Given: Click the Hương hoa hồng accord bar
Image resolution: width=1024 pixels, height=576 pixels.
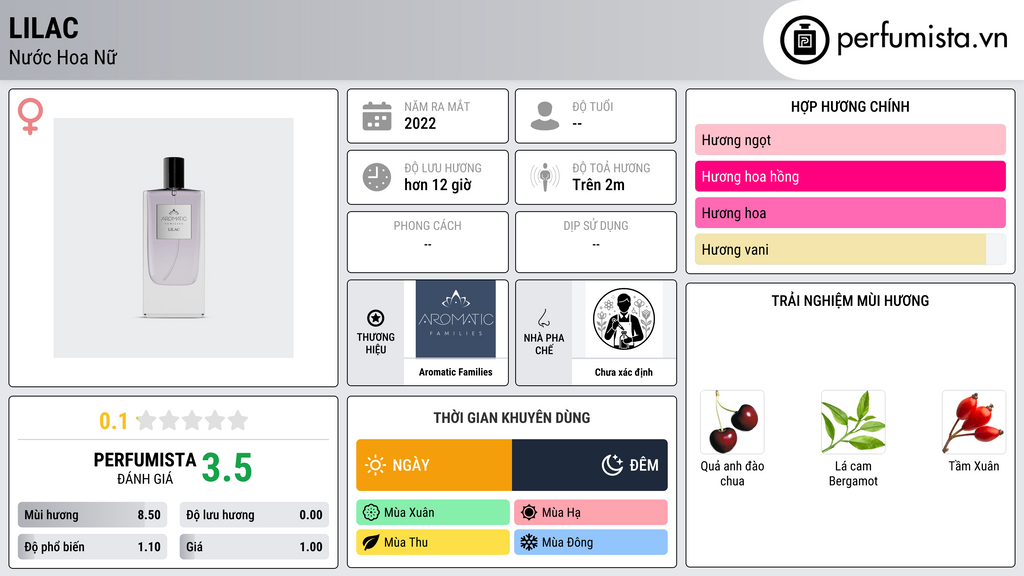Looking at the screenshot, I should (x=850, y=176).
